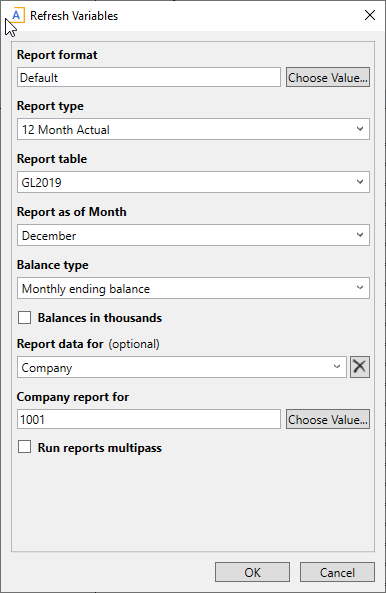Image resolution: width=386 pixels, height=593 pixels.
Task: Click the Company report for field with 1001
Action: click(149, 419)
